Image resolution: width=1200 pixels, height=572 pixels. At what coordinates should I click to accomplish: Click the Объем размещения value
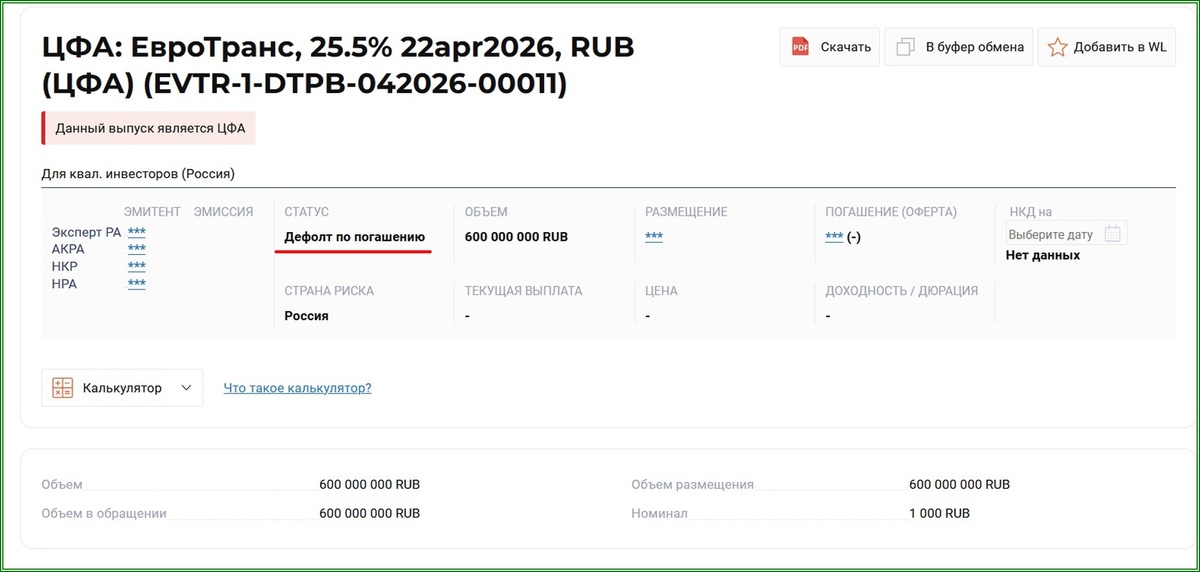pyautogui.click(x=959, y=484)
